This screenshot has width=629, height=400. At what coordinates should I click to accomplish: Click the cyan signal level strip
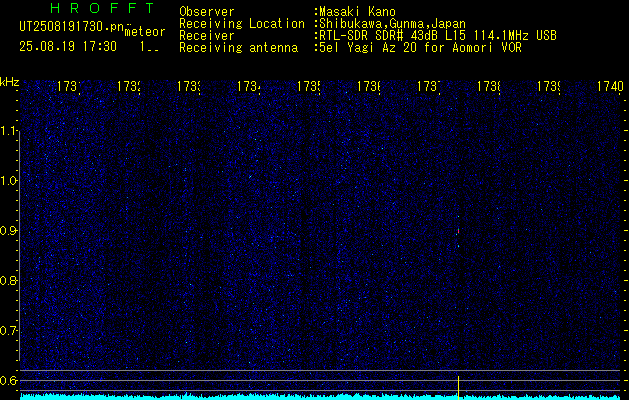point(320,397)
